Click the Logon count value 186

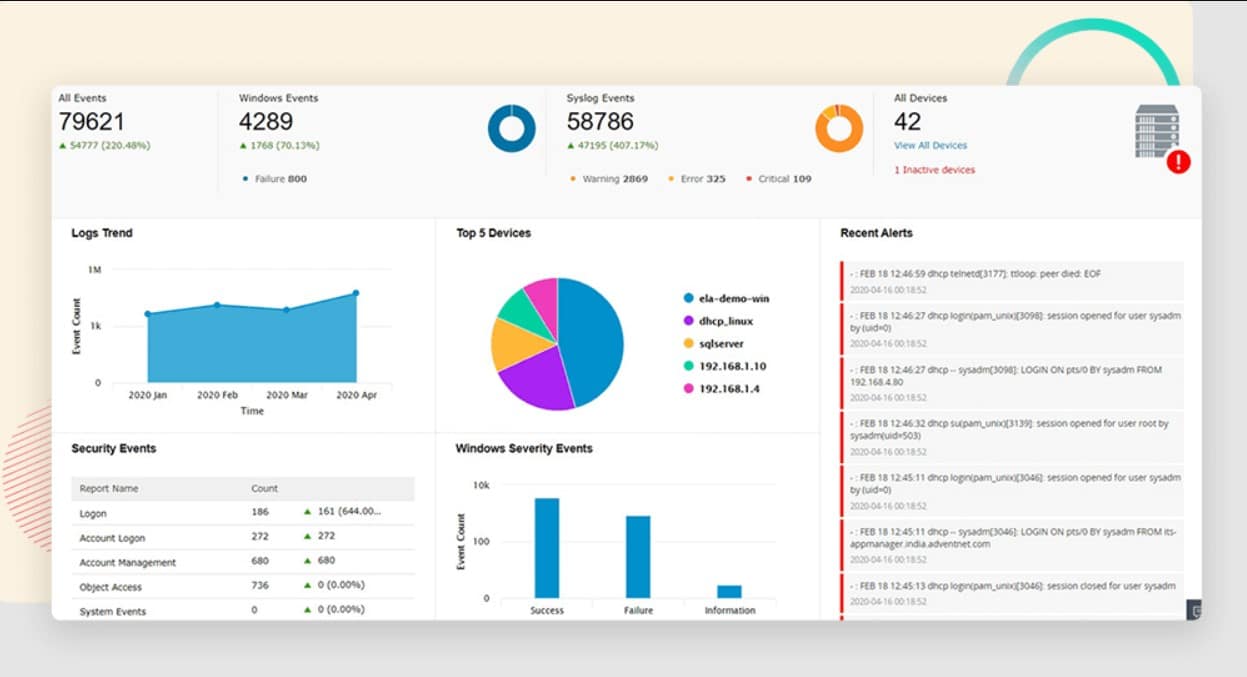(260, 511)
